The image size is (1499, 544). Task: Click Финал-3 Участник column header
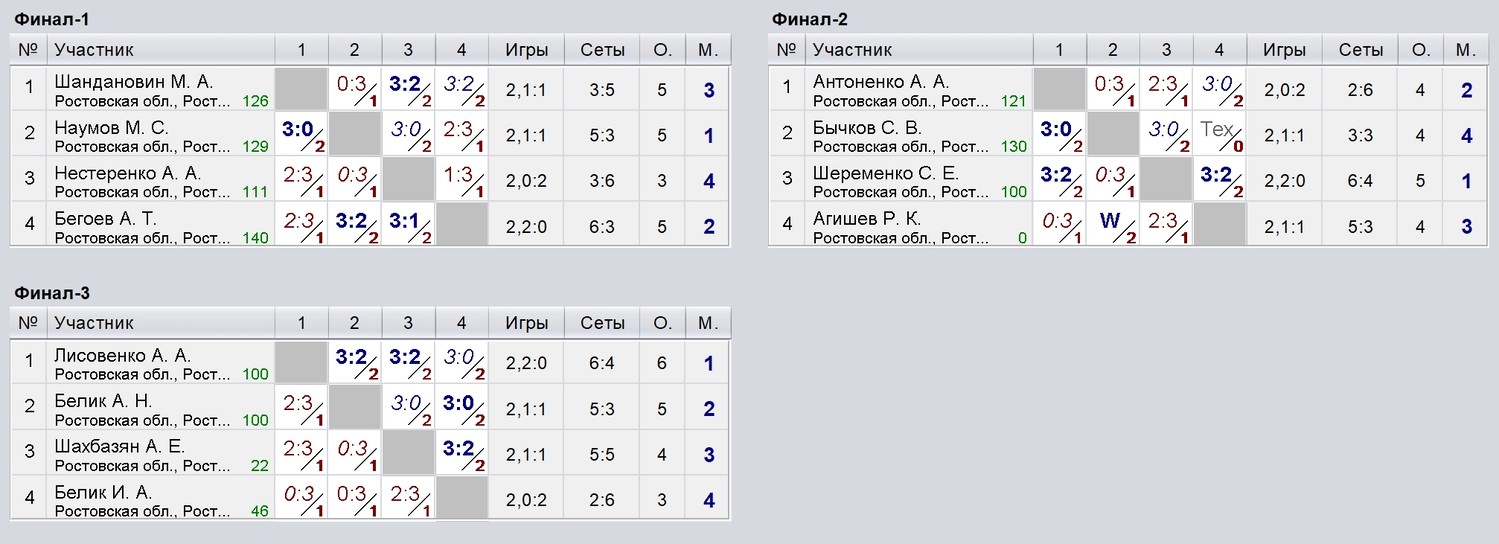pyautogui.click(x=94, y=323)
